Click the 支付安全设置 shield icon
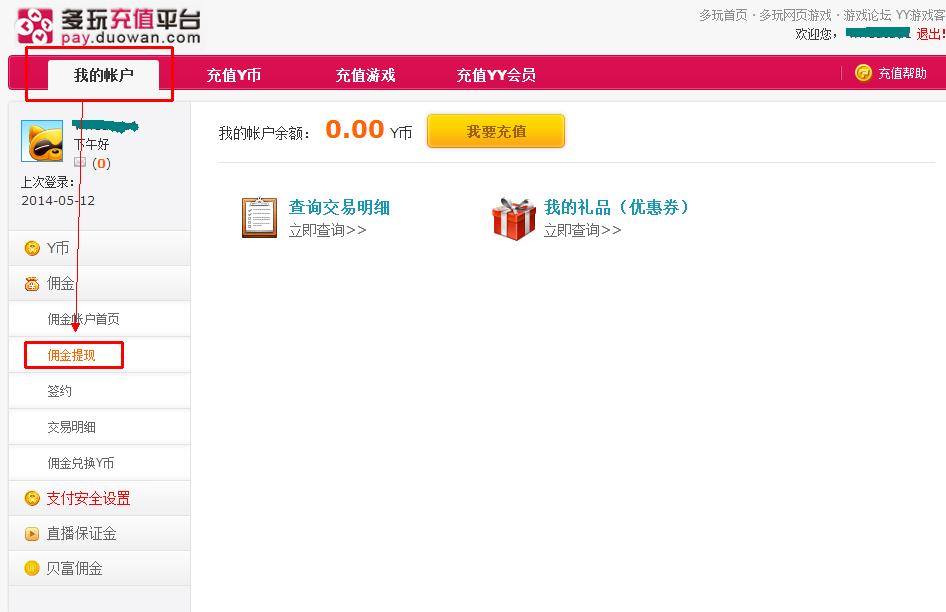The width and height of the screenshot is (946, 612). click(x=32, y=498)
